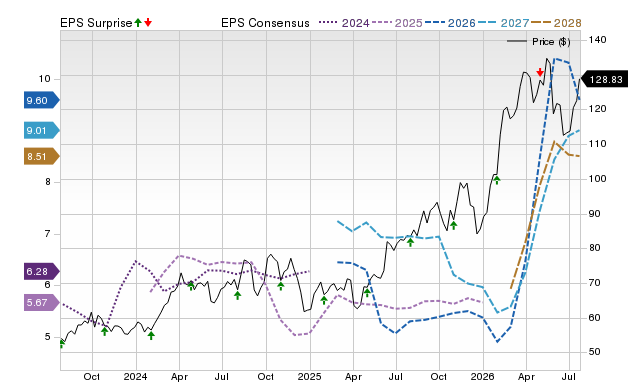Toggle the 2026 dark blue consensus legend entry
Image resolution: width=640 pixels, height=382 pixels.
point(450,23)
